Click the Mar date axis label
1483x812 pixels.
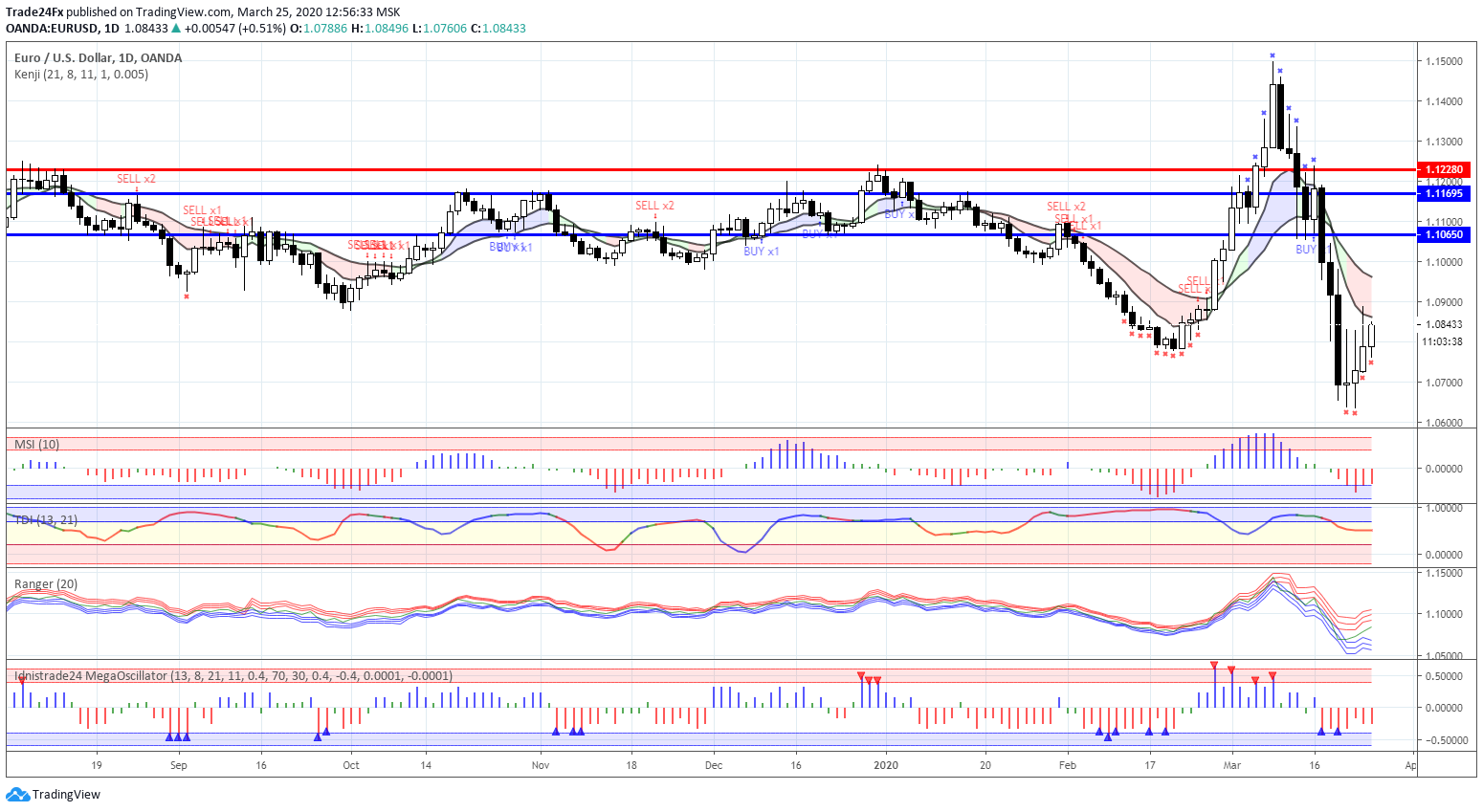click(1232, 765)
